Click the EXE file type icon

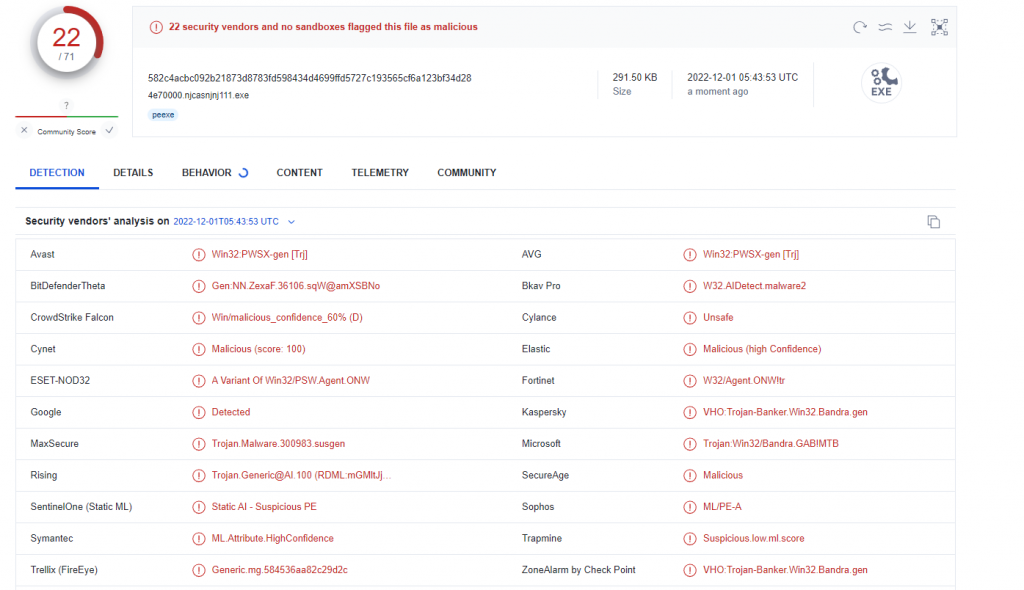click(x=881, y=83)
